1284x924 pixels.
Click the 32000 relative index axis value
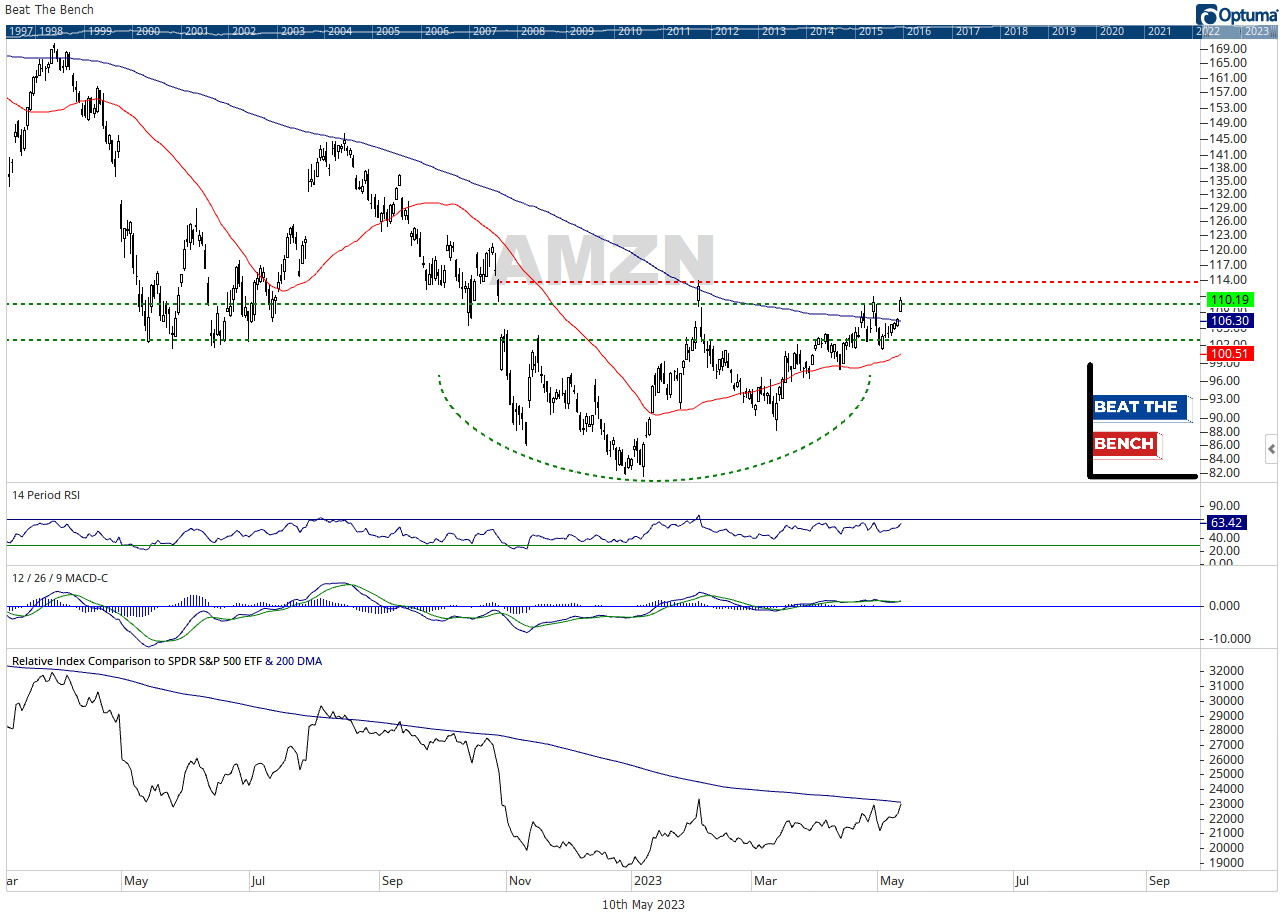pos(1227,670)
